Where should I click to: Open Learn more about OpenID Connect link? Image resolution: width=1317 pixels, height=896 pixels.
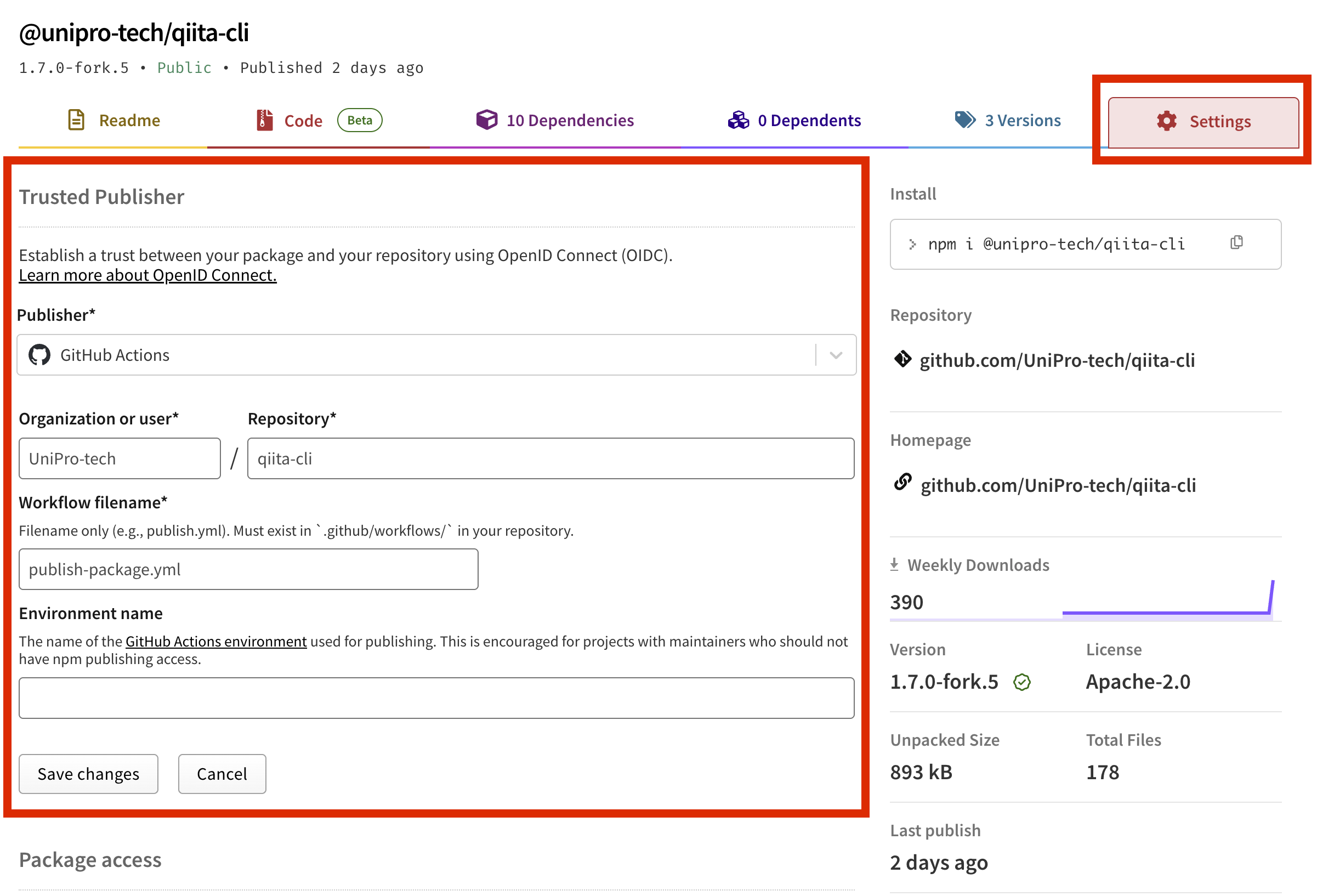click(147, 275)
